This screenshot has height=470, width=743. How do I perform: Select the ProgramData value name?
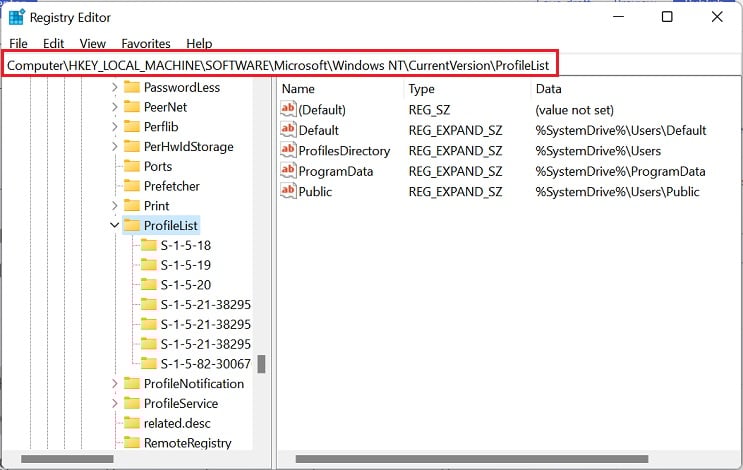coord(336,171)
